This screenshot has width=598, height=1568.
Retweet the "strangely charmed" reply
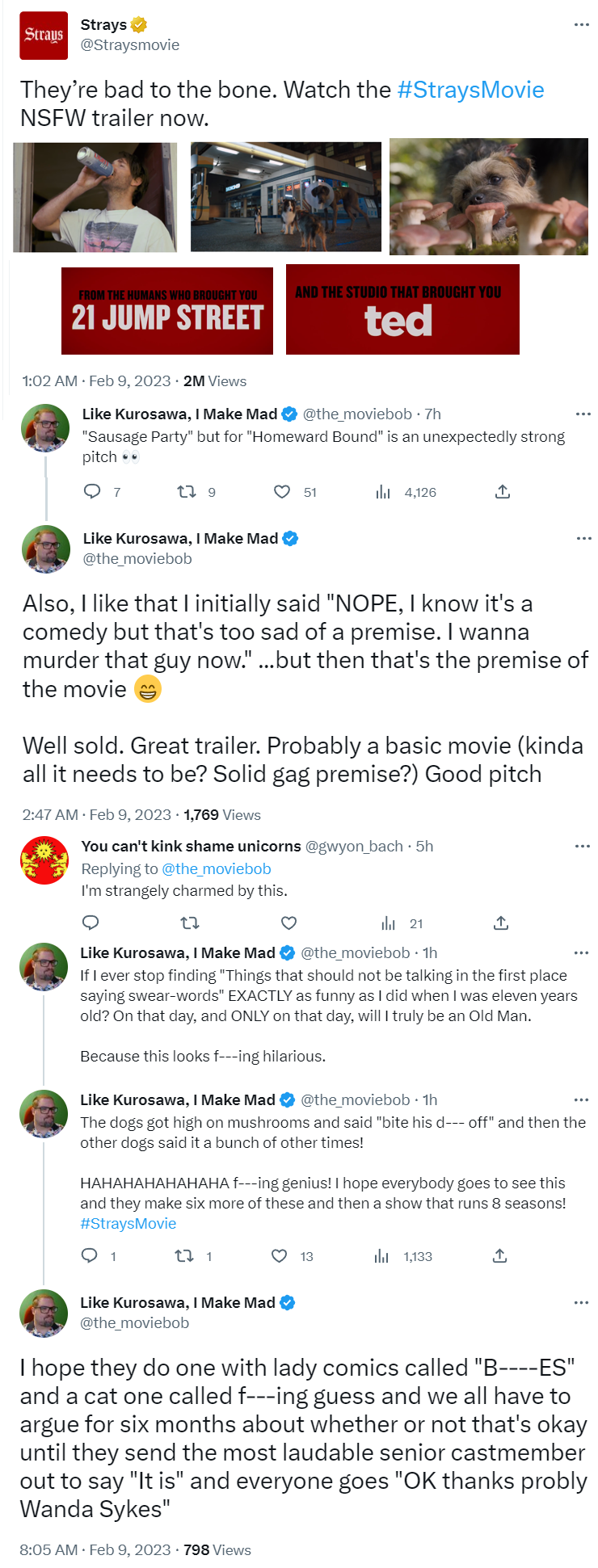coord(189,923)
